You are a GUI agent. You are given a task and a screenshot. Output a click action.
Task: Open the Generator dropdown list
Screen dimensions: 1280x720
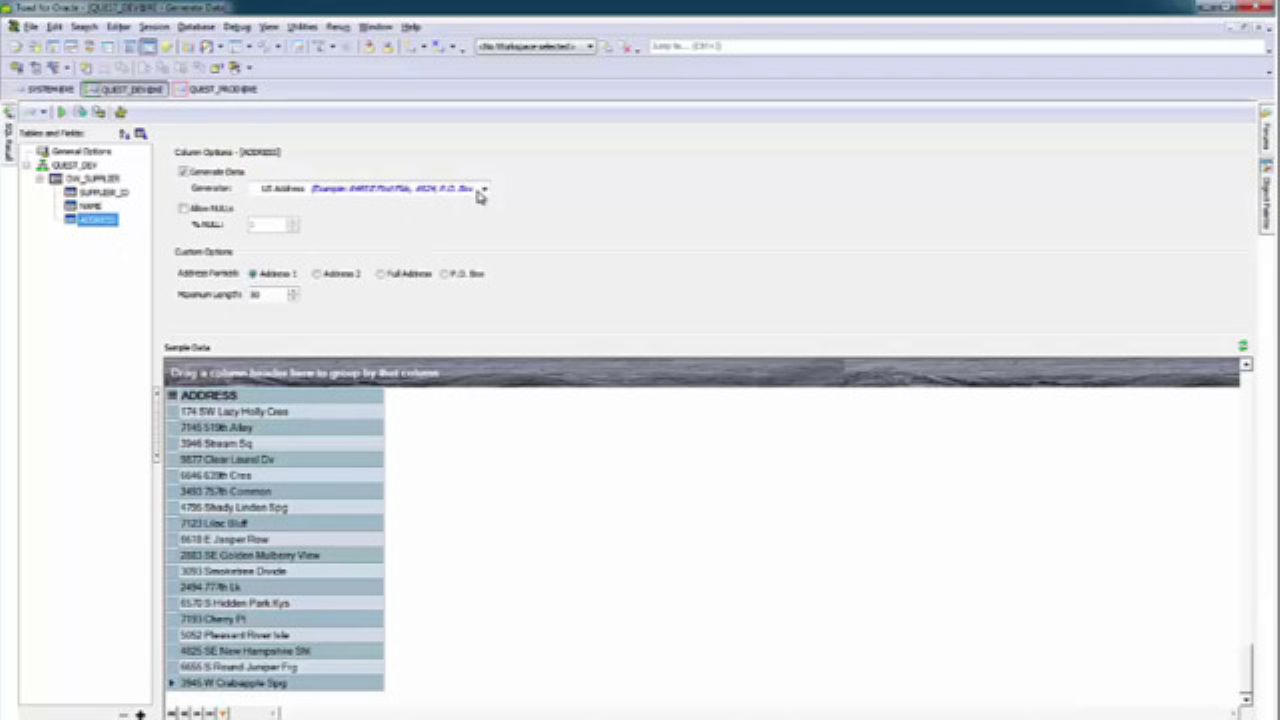click(x=484, y=188)
